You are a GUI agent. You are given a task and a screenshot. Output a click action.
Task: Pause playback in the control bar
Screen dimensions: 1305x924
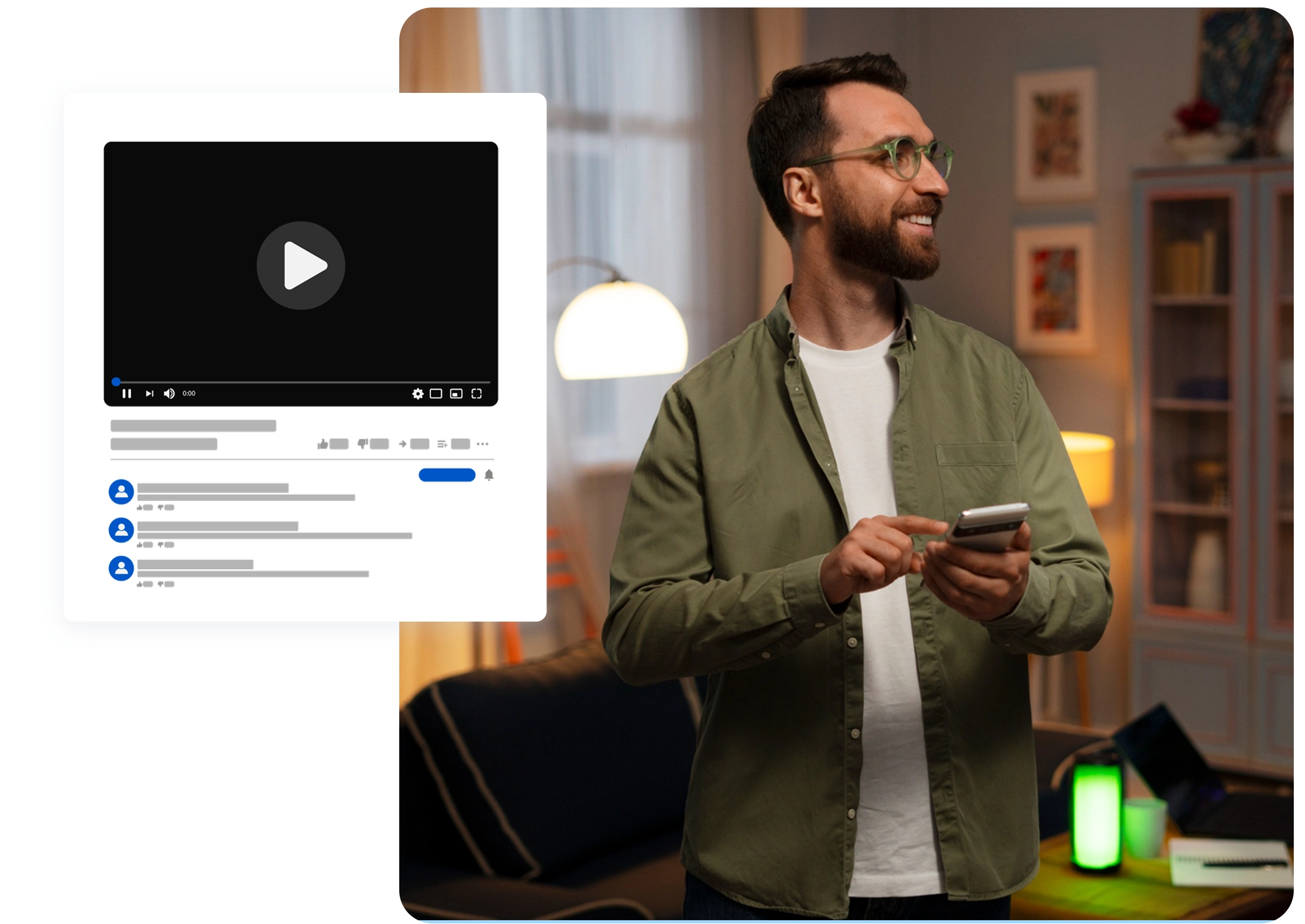pyautogui.click(x=127, y=394)
